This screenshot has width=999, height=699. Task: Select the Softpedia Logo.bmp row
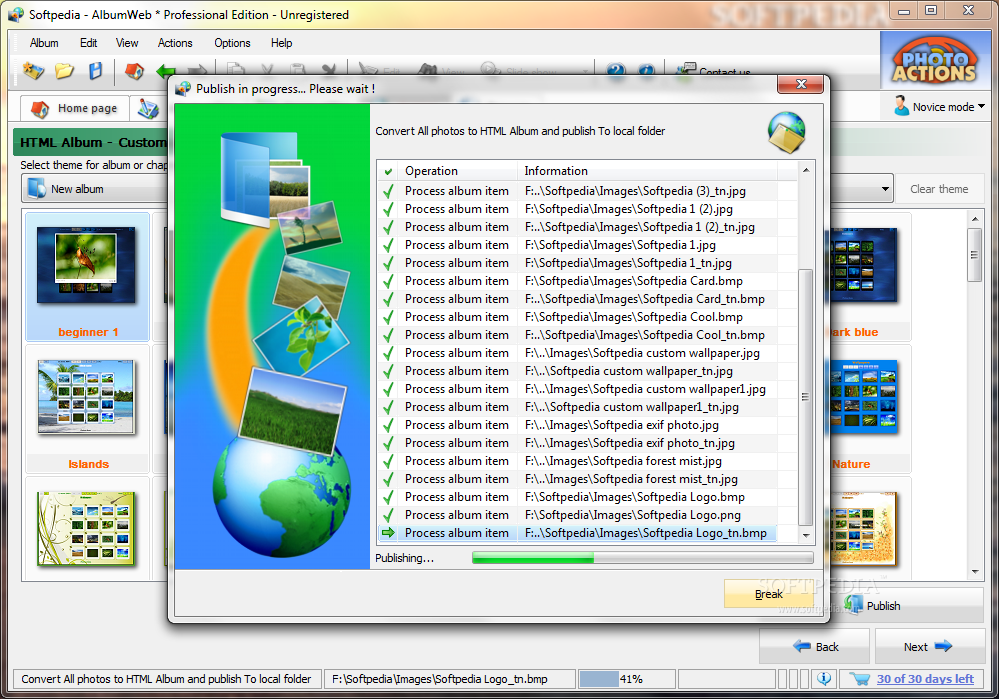point(579,497)
